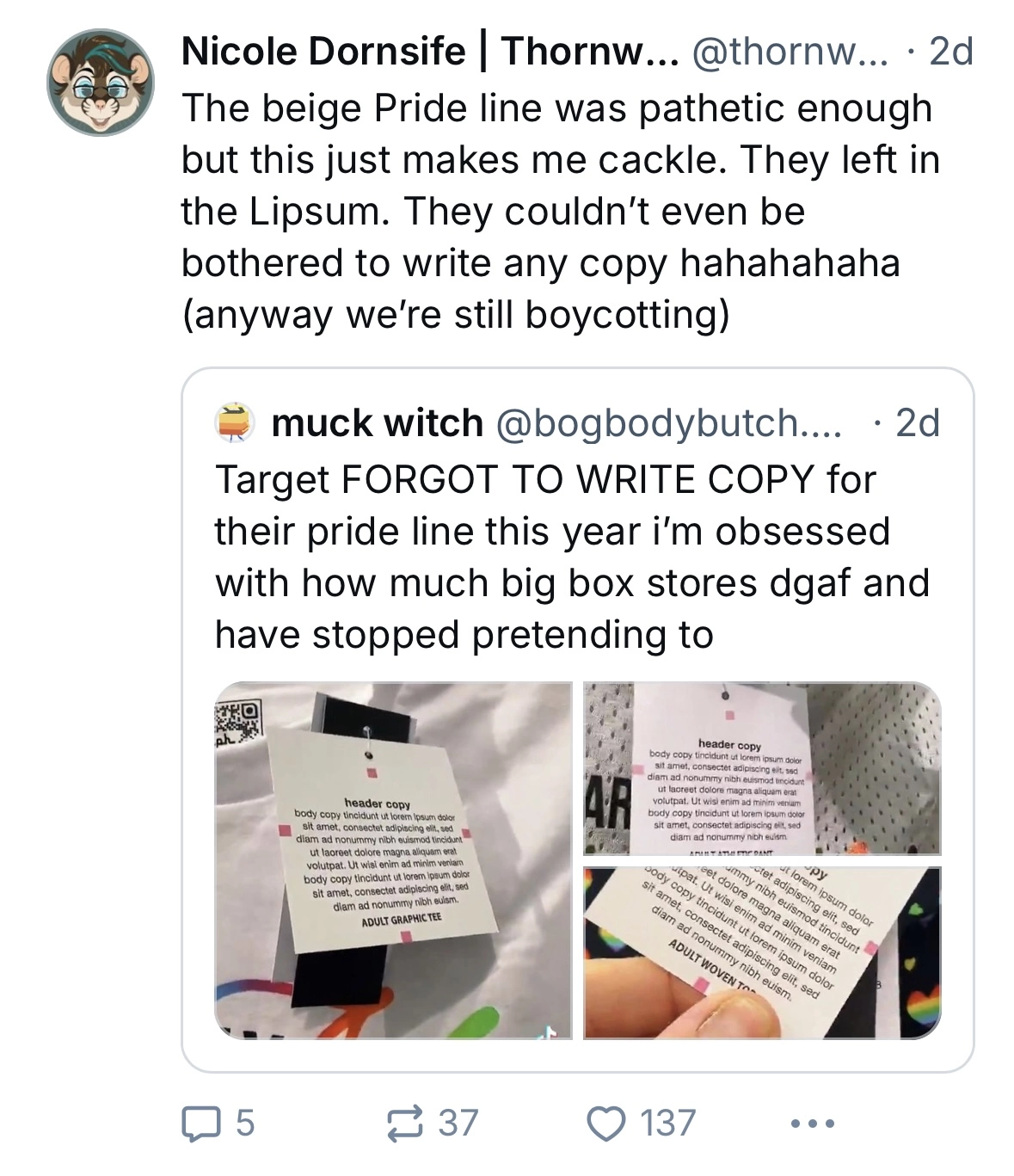Image resolution: width=1014 pixels, height=1176 pixels.
Task: View the header copy tag on mesh photo
Action: coord(762,768)
